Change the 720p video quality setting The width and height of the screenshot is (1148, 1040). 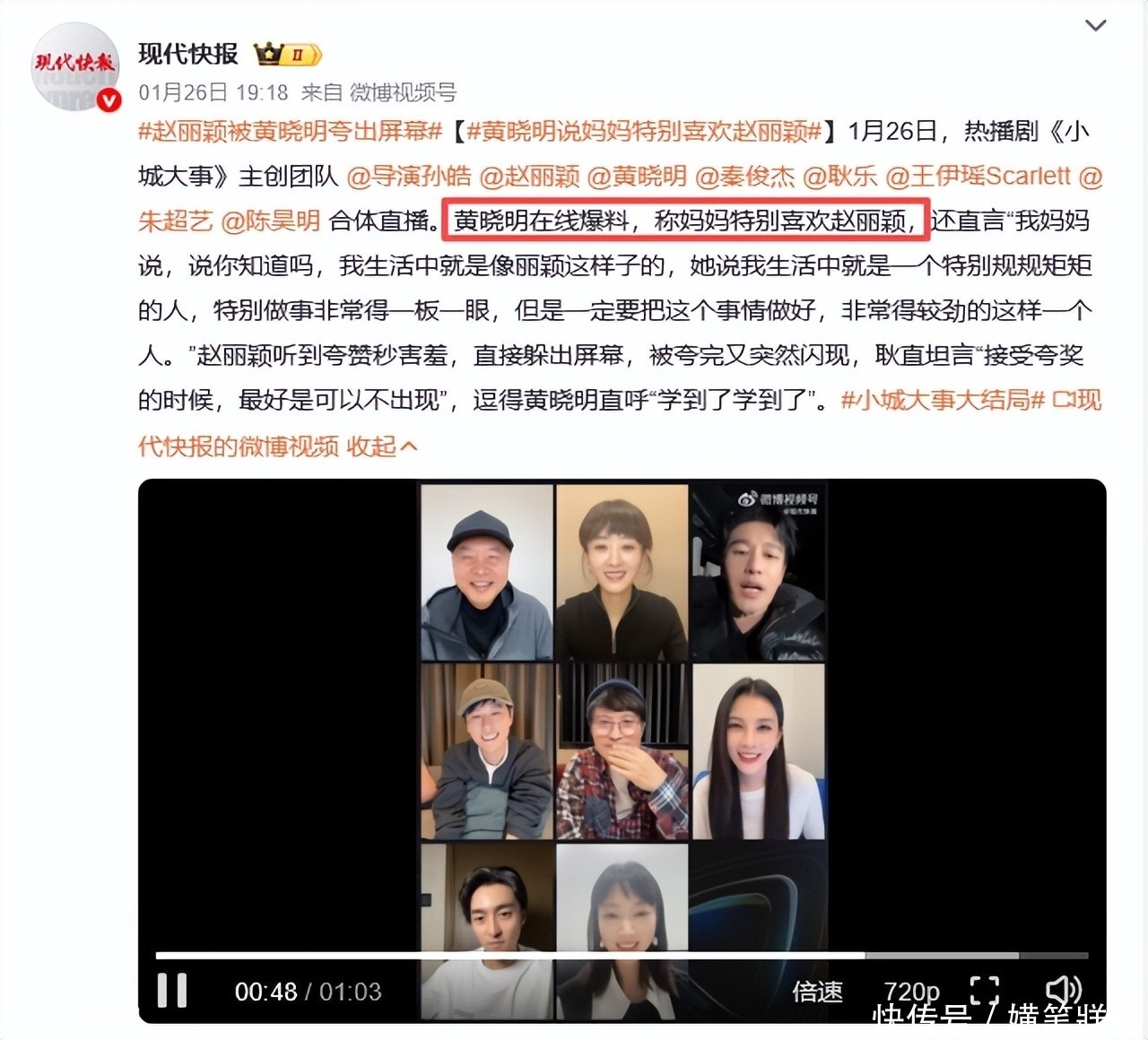pos(911,992)
